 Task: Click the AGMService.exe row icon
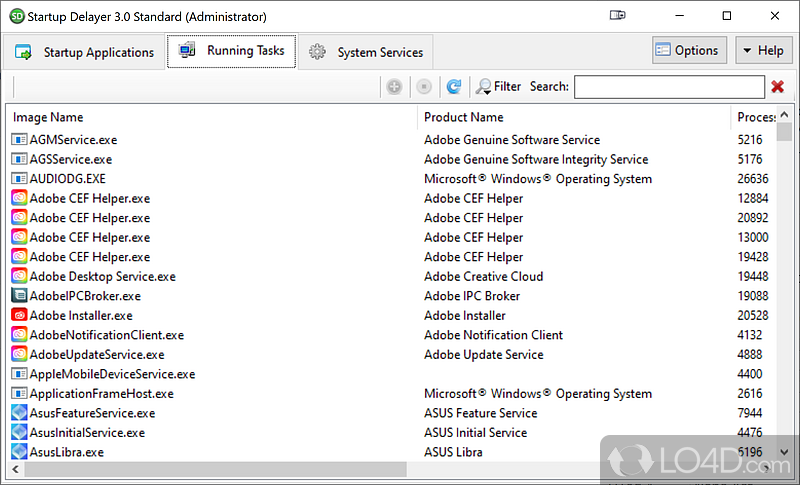19,140
